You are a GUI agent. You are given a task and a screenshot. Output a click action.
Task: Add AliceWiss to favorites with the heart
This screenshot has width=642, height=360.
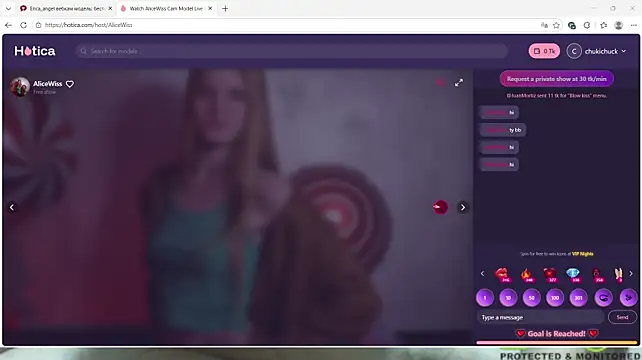pos(70,84)
